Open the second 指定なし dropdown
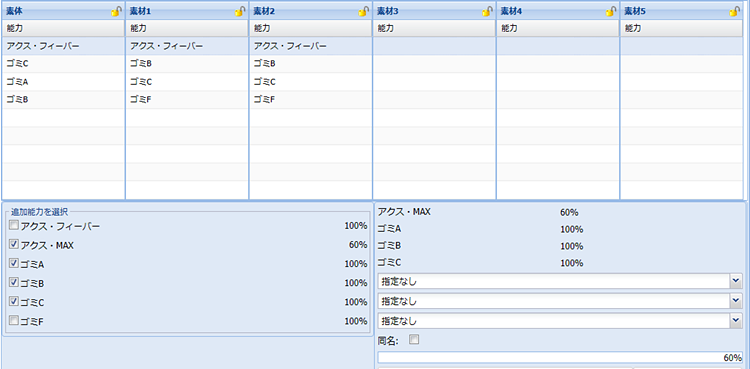 [x=736, y=301]
